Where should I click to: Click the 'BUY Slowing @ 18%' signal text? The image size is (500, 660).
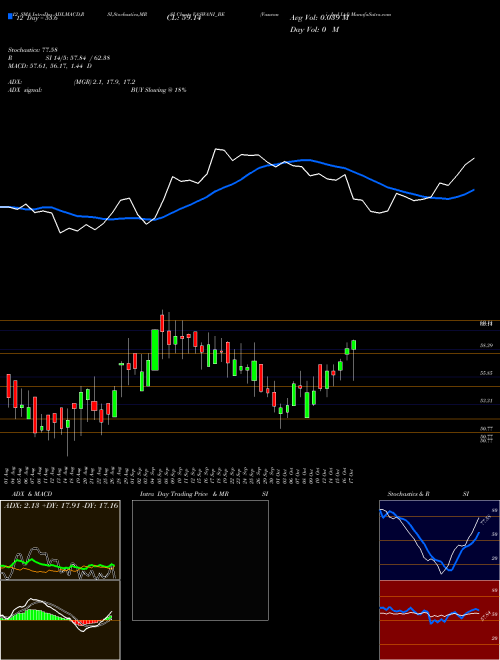[158, 90]
